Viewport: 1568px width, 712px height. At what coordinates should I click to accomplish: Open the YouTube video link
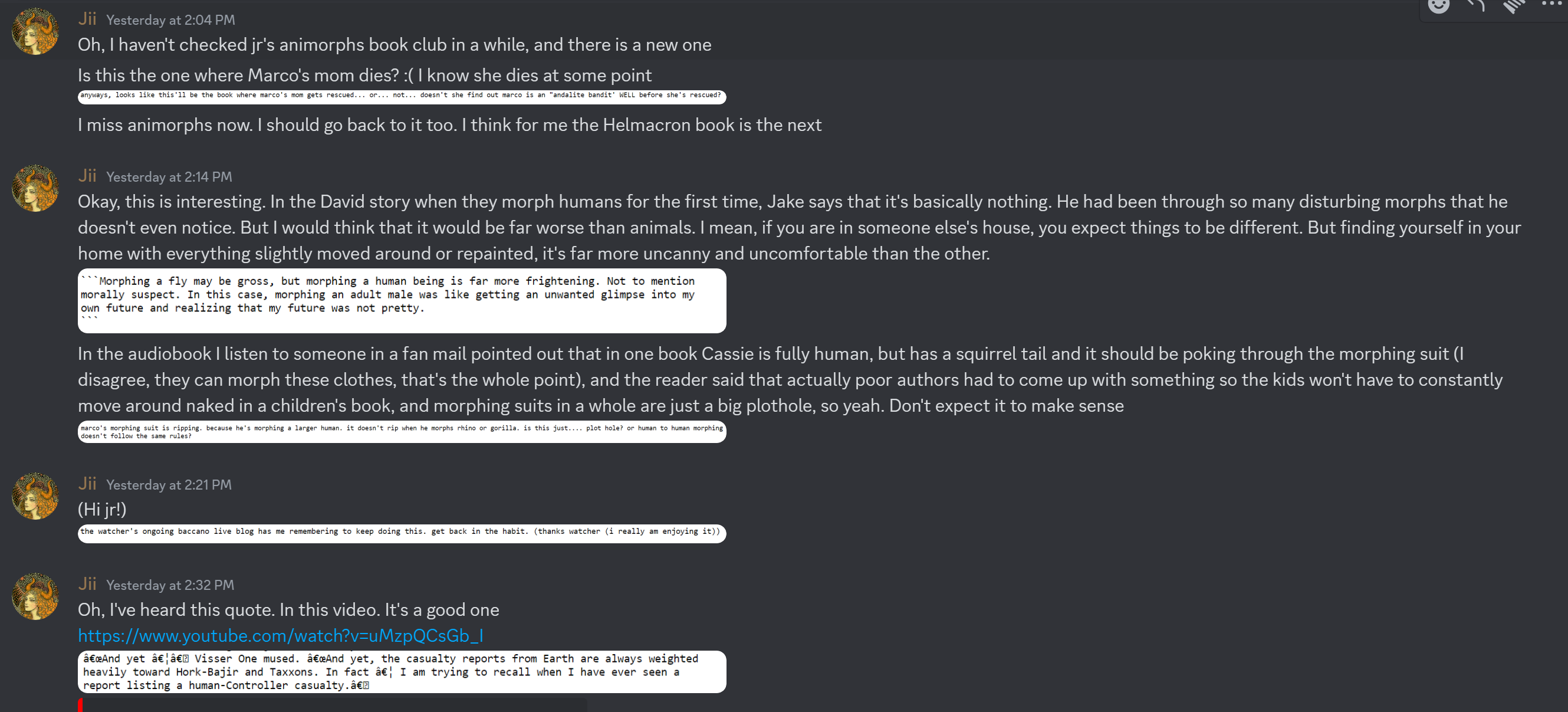click(x=281, y=636)
